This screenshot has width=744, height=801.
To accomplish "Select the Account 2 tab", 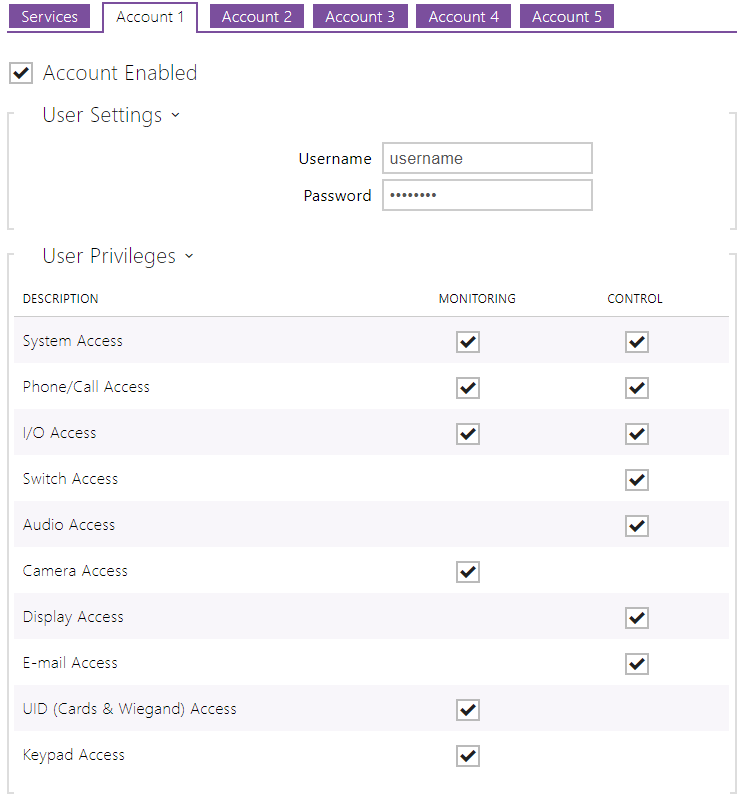I will pos(256,17).
